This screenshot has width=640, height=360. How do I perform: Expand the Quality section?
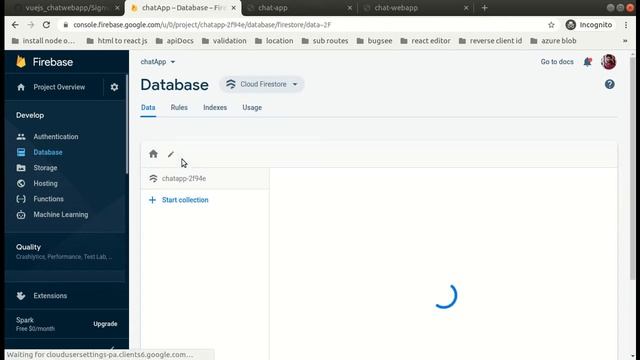[x=65, y=251]
